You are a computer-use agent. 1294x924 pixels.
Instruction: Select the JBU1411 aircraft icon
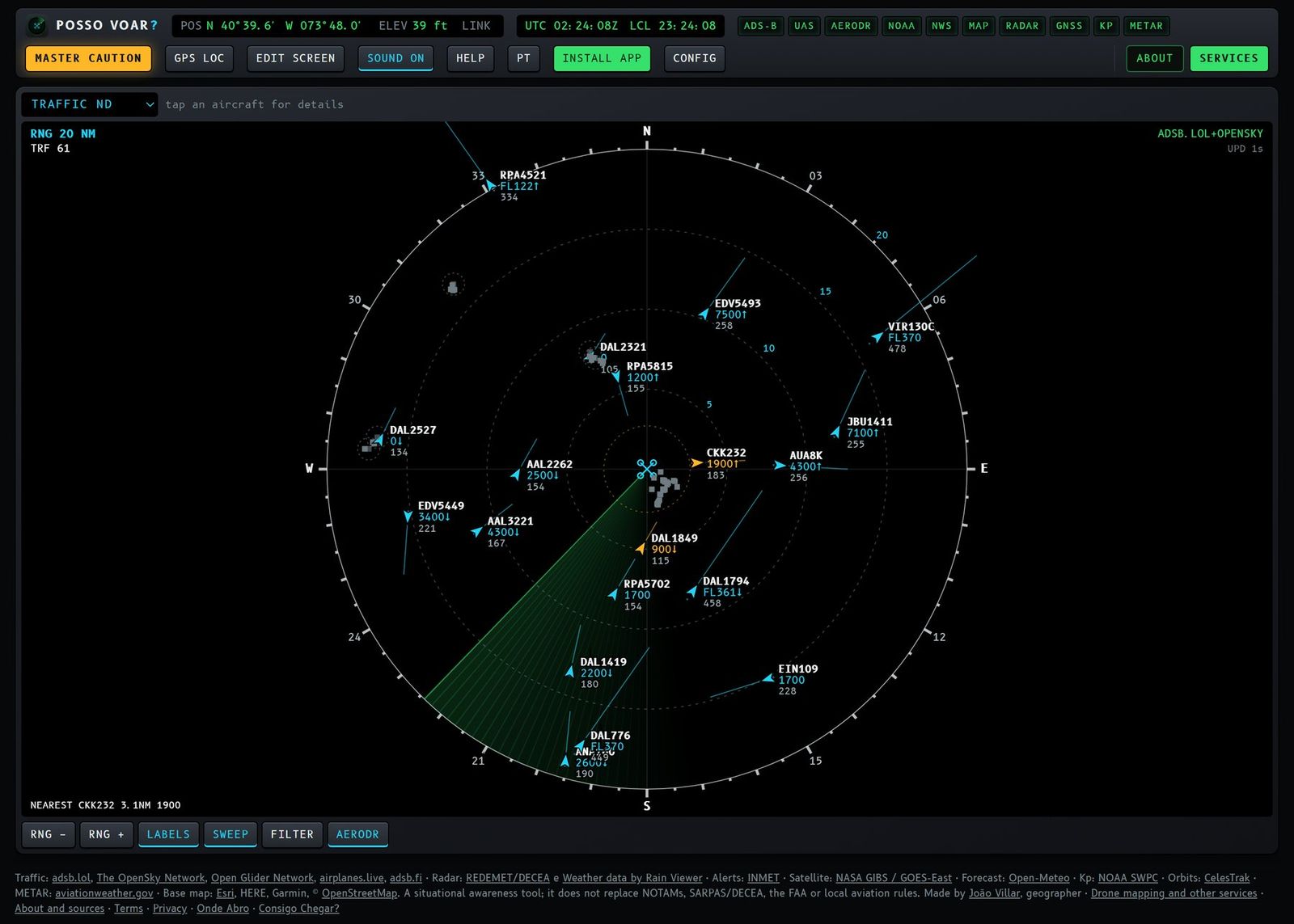pos(835,432)
